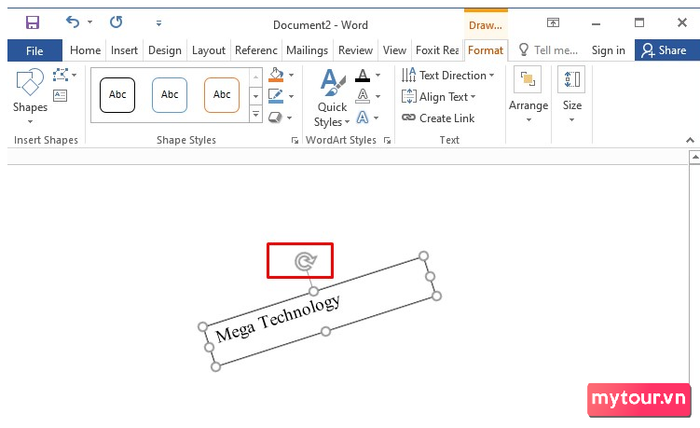
Task: Open the Shape Styles dialog launcher
Action: 295,140
